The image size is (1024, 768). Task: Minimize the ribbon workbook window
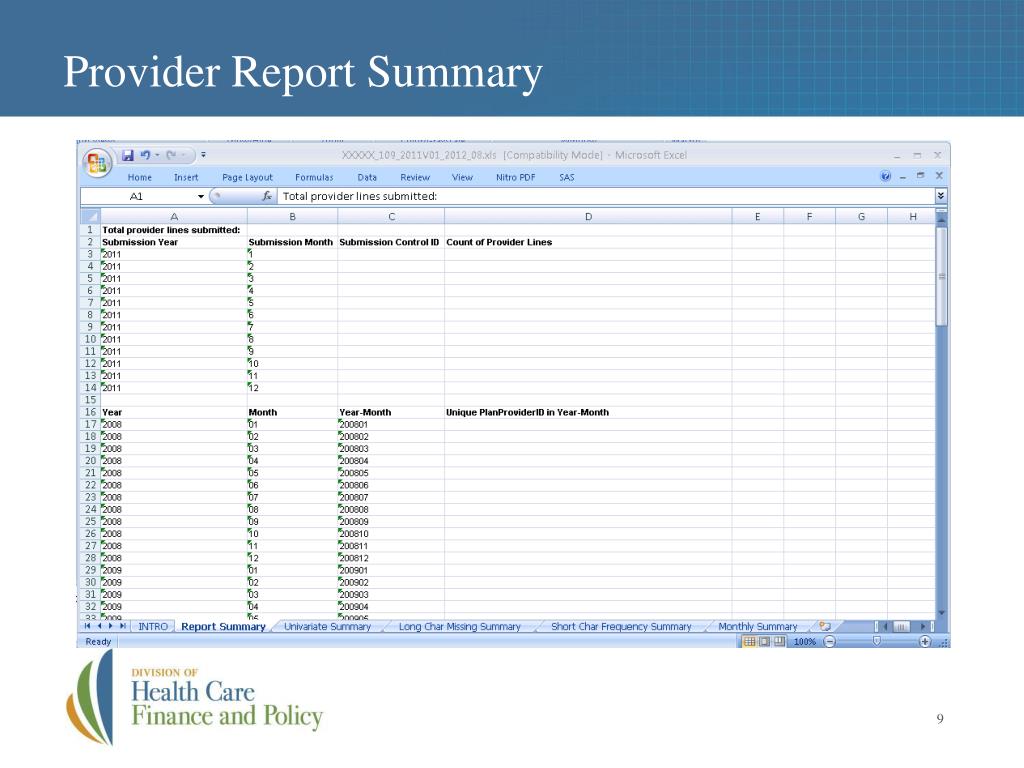903,177
